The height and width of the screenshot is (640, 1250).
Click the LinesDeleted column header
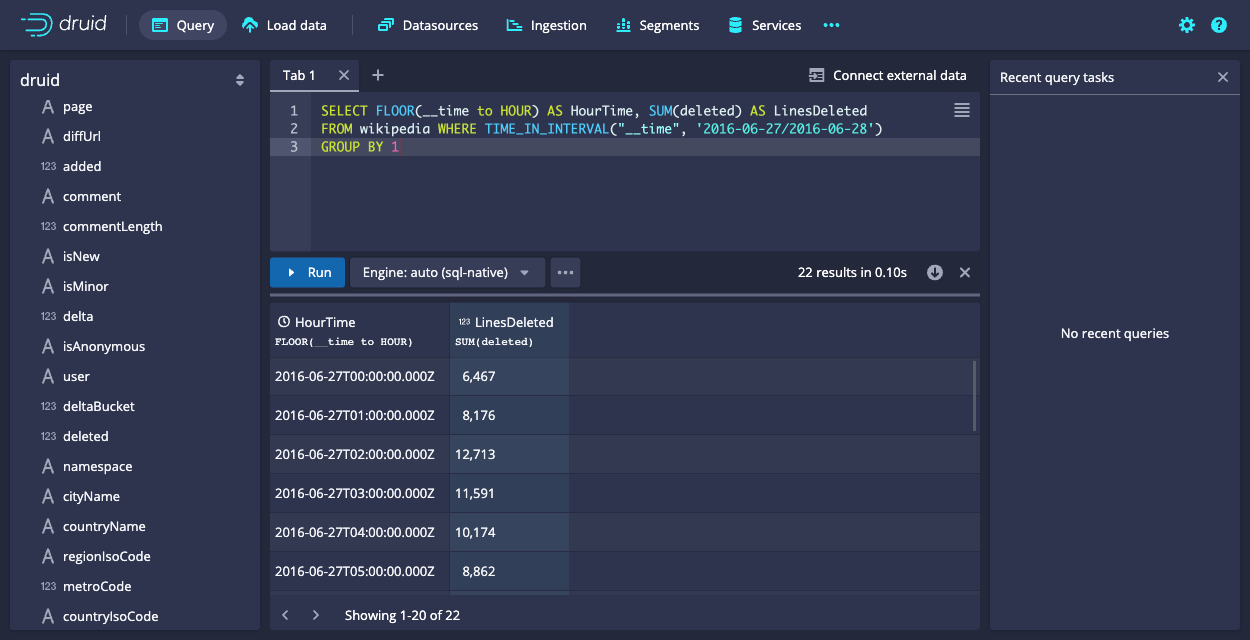(x=513, y=322)
